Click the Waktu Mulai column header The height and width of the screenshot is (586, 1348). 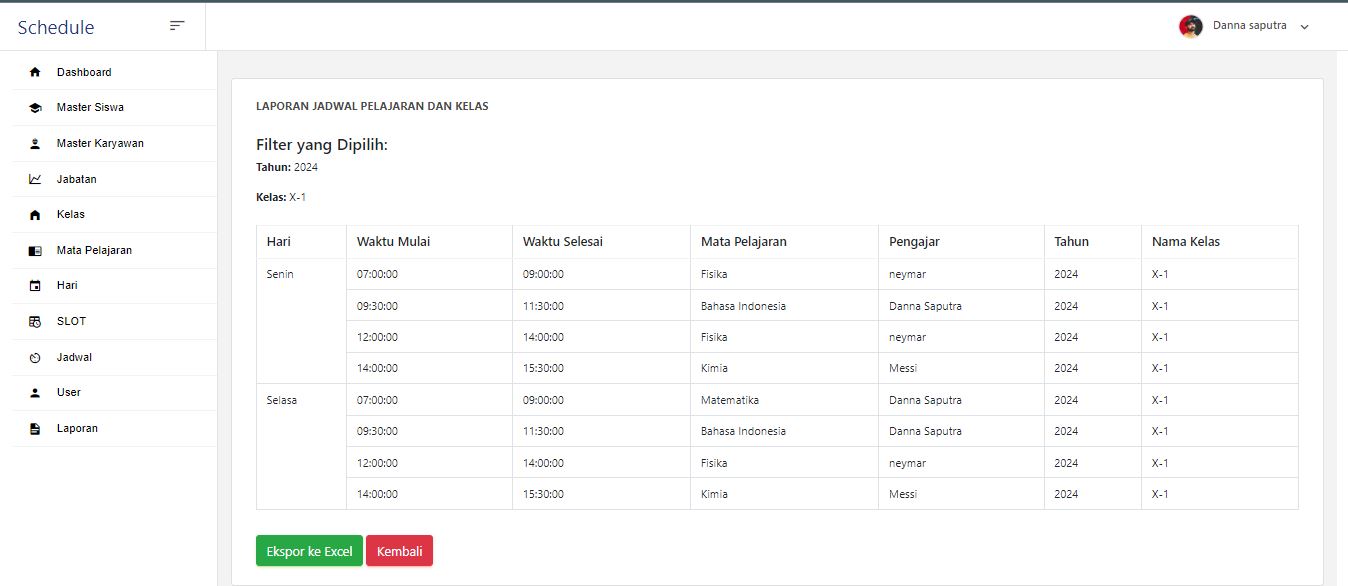click(394, 241)
